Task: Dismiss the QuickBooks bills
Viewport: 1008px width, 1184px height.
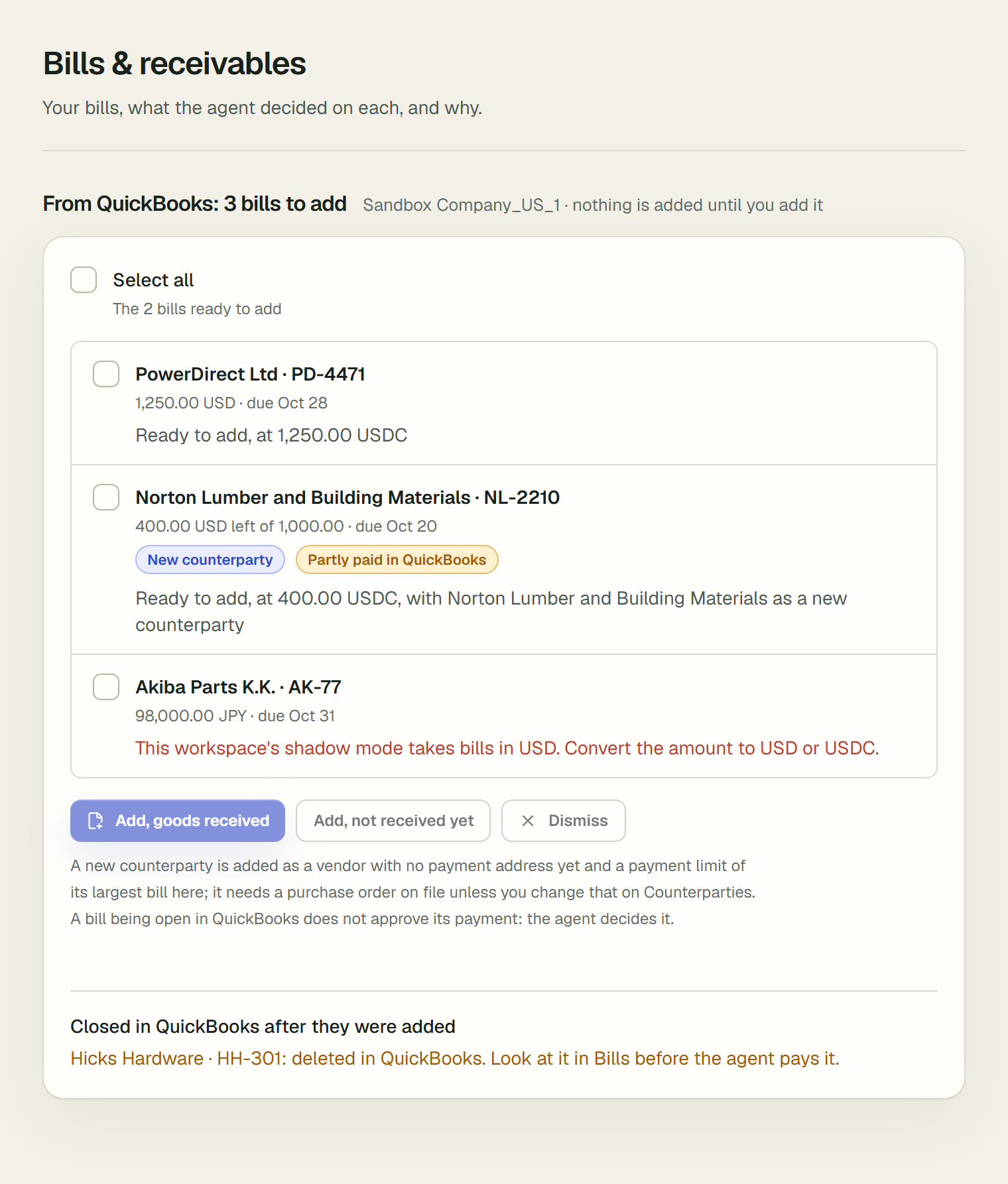Action: (564, 821)
